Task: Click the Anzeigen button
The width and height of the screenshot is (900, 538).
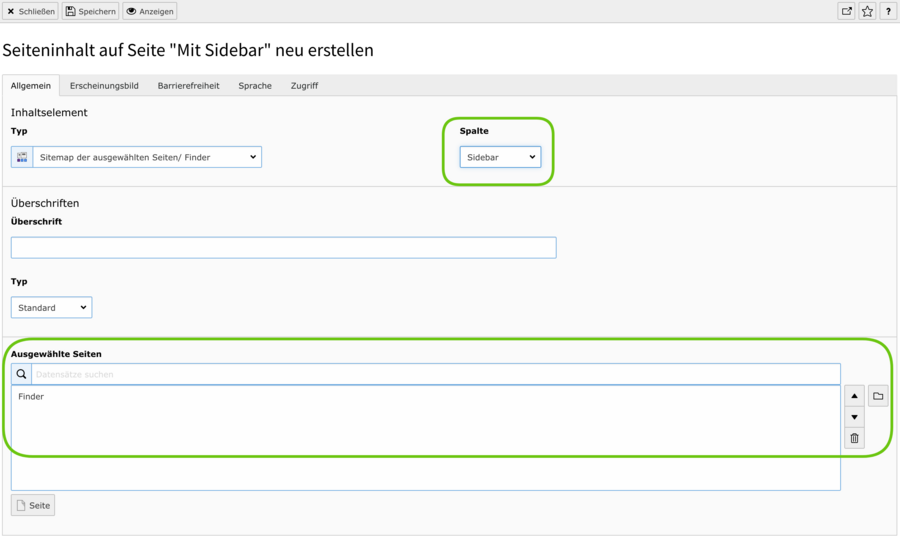Action: (x=150, y=11)
